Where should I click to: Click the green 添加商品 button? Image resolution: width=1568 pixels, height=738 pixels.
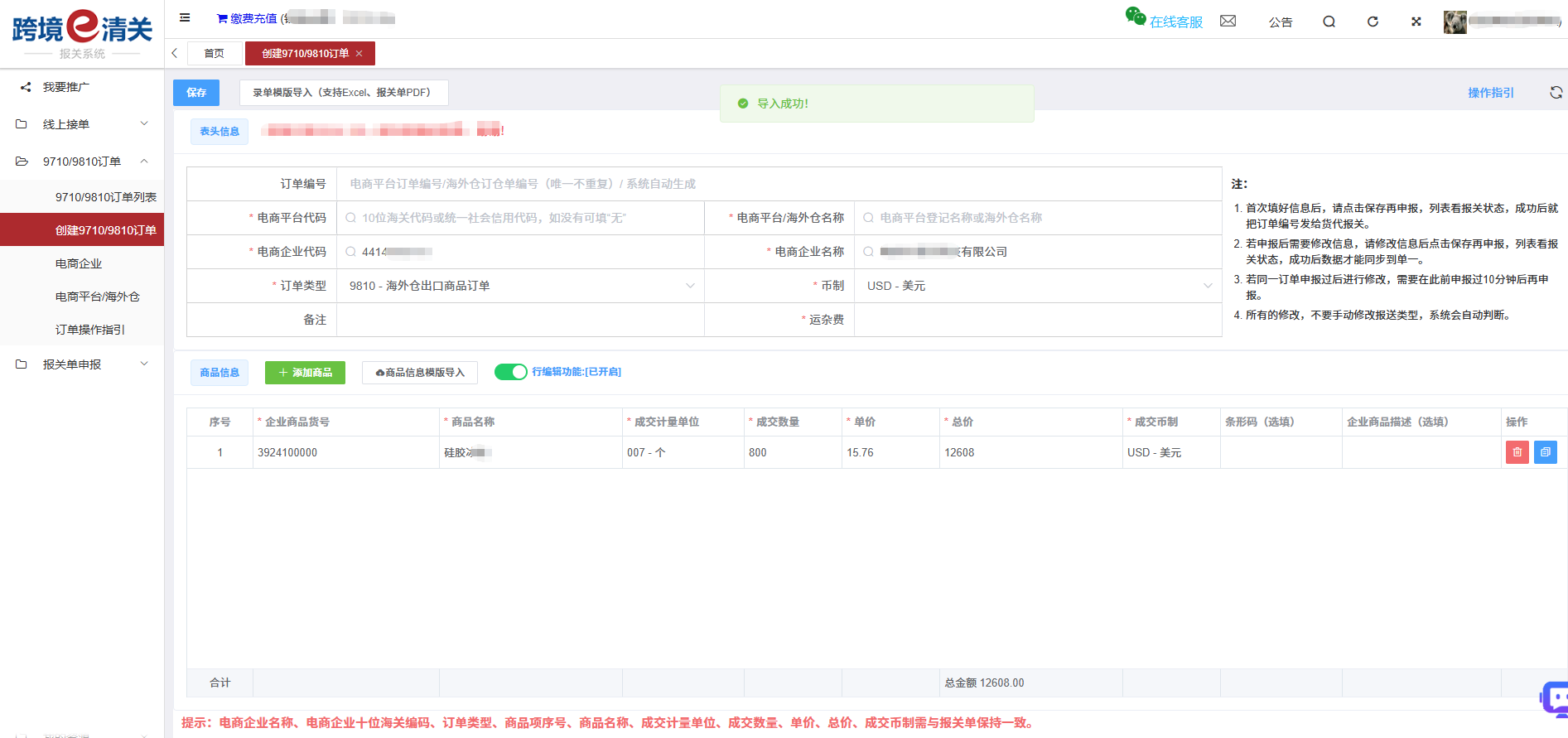click(x=305, y=373)
